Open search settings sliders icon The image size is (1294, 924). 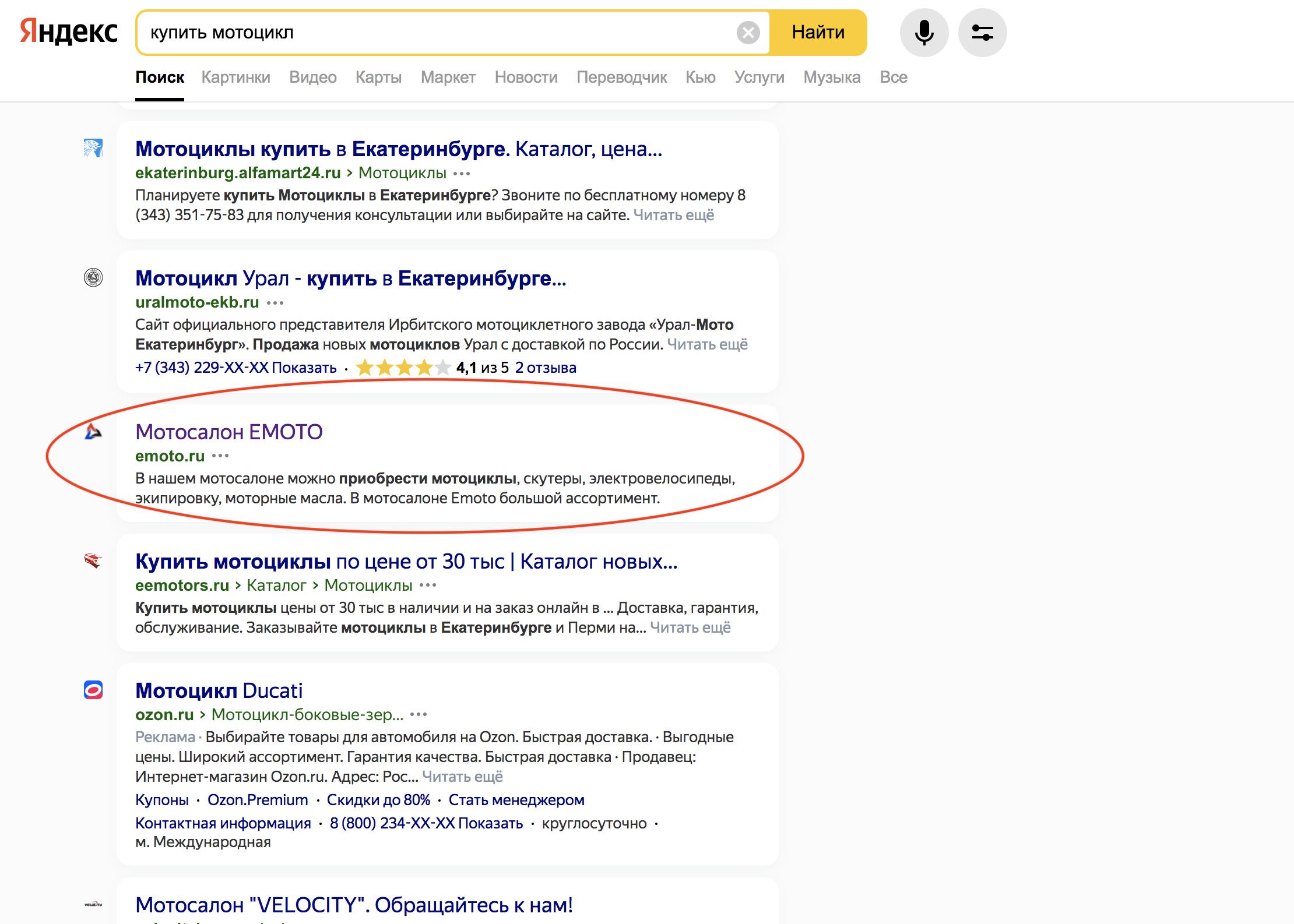[982, 33]
